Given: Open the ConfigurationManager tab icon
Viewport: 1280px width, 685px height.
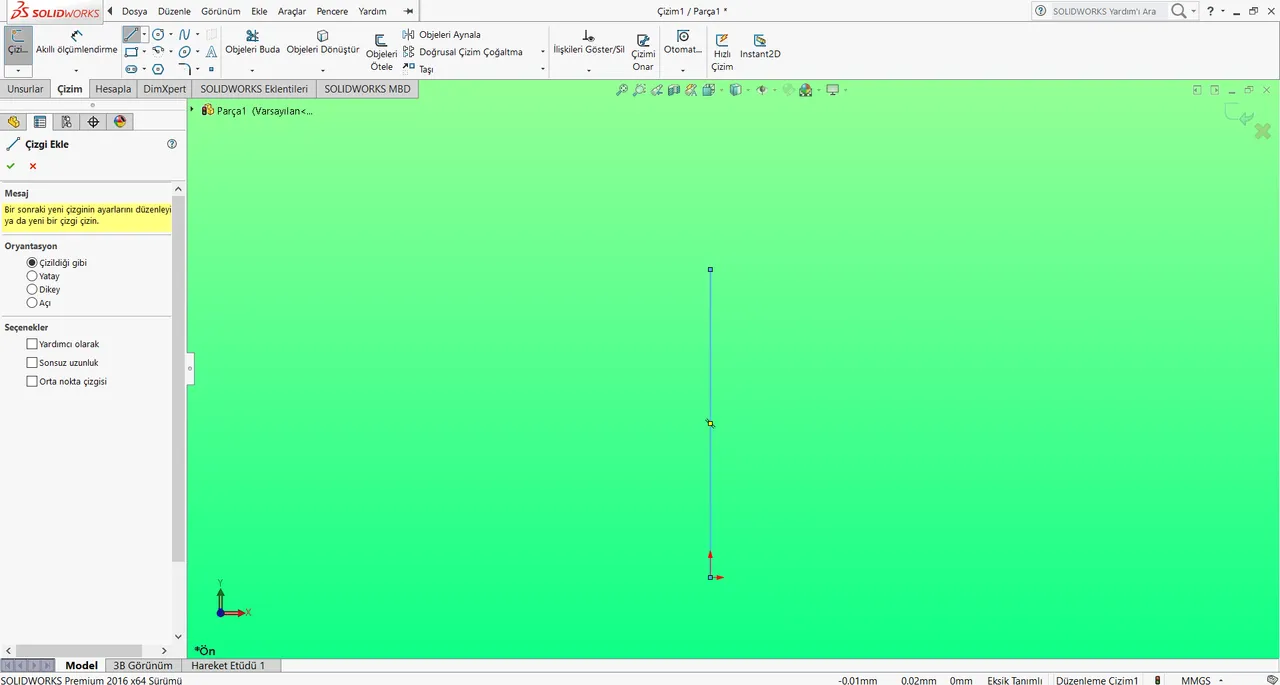Looking at the screenshot, I should (x=66, y=122).
